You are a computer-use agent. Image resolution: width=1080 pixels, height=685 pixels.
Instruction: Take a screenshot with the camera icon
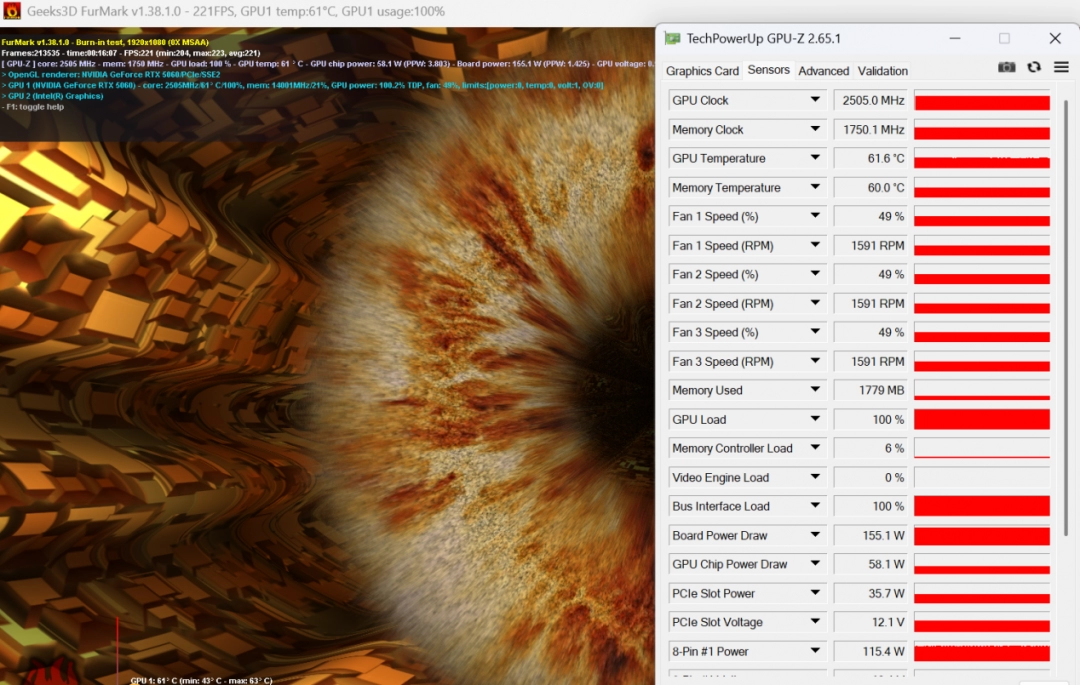click(x=1006, y=67)
